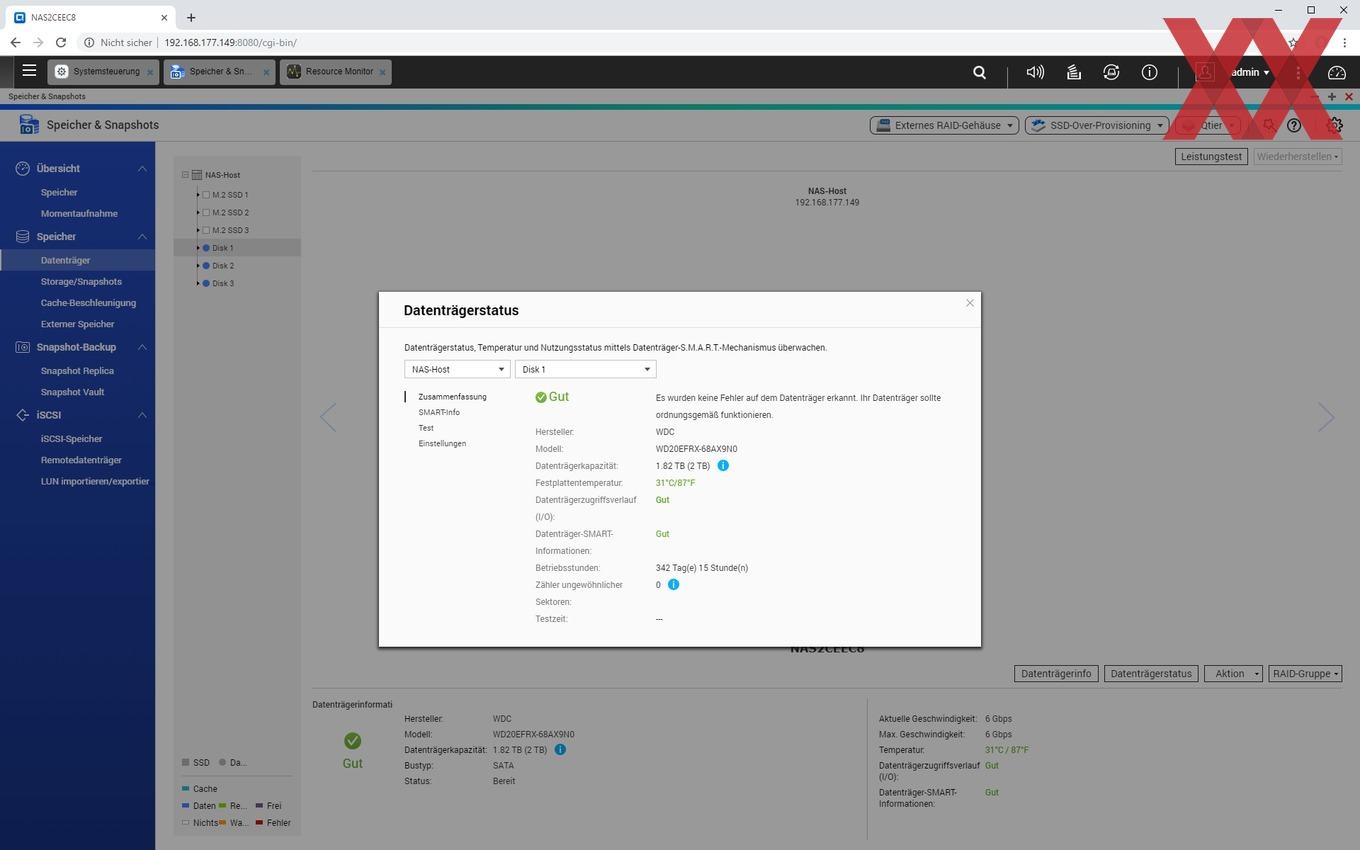Image resolution: width=1360 pixels, height=850 pixels.
Task: Open the QTS main menu hamburger icon
Action: point(29,71)
